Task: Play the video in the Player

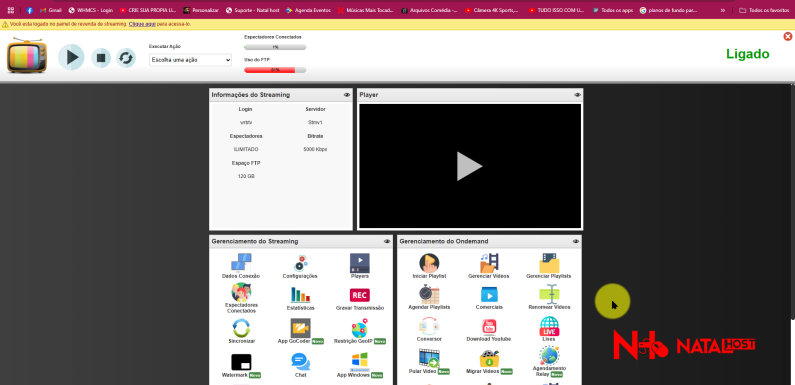Action: coord(469,166)
